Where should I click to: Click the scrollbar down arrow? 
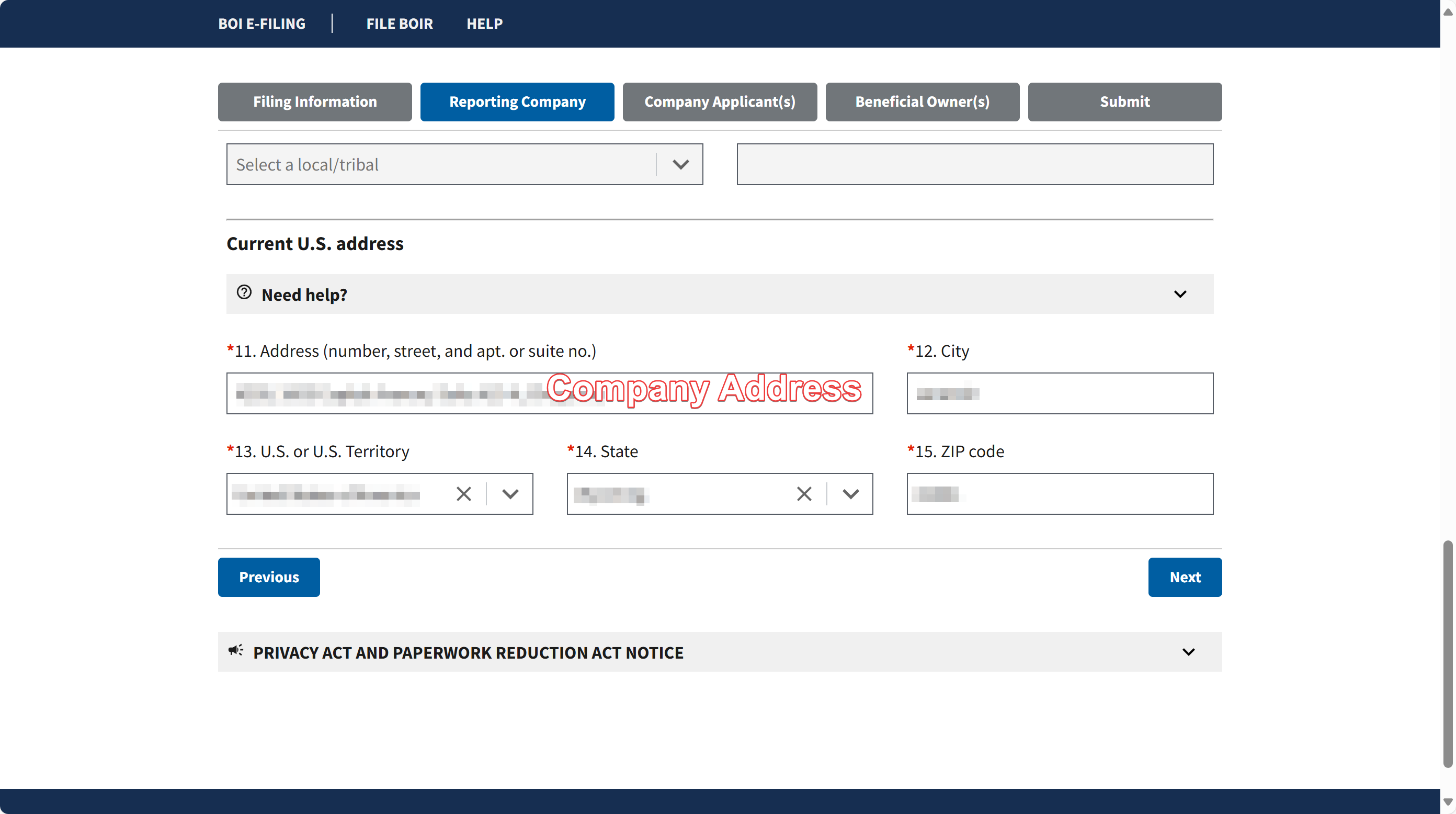coord(1448,802)
